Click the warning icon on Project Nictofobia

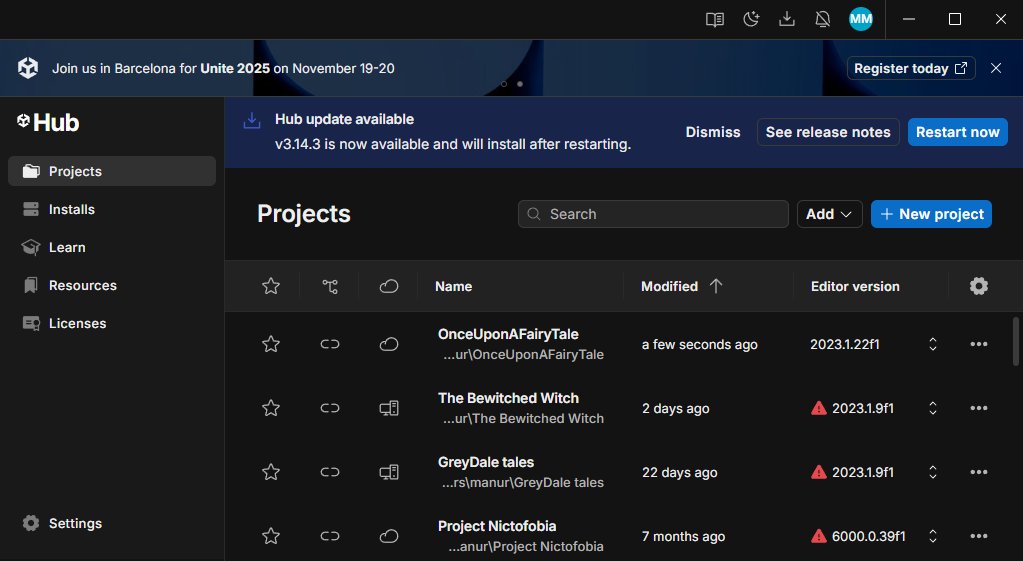[x=818, y=536]
